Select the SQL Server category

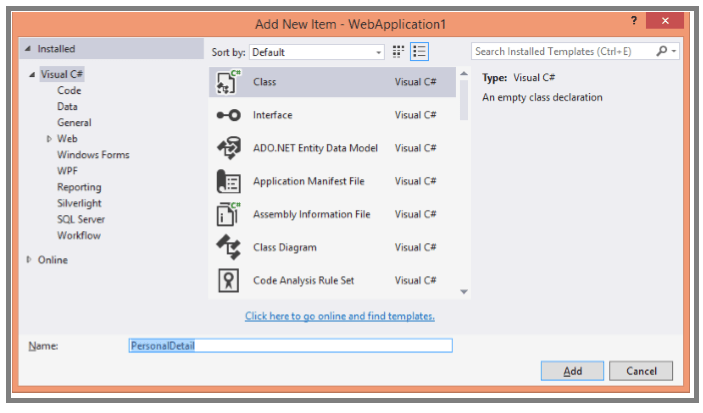81,220
